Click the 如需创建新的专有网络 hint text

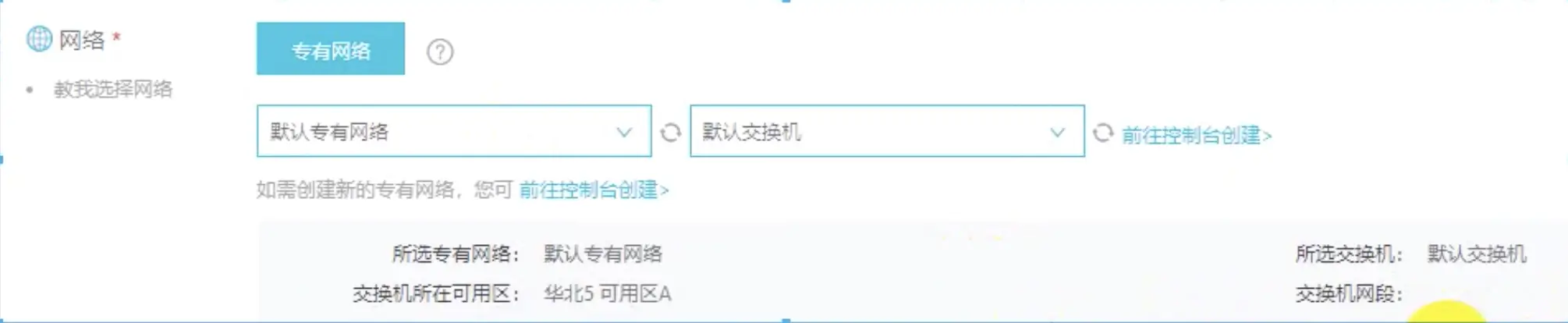(384, 190)
